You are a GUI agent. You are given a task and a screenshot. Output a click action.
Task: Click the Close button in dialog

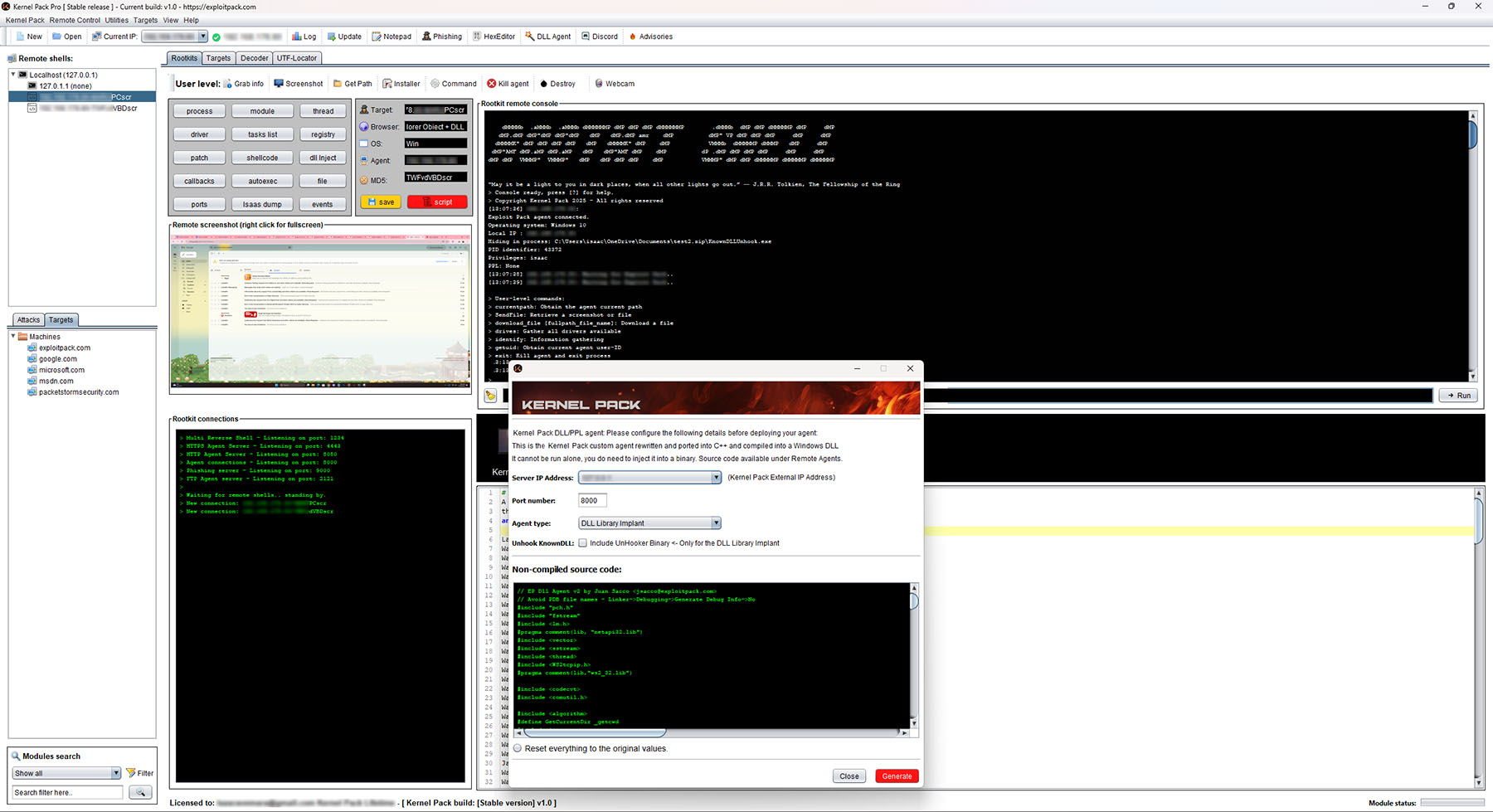pyautogui.click(x=849, y=776)
